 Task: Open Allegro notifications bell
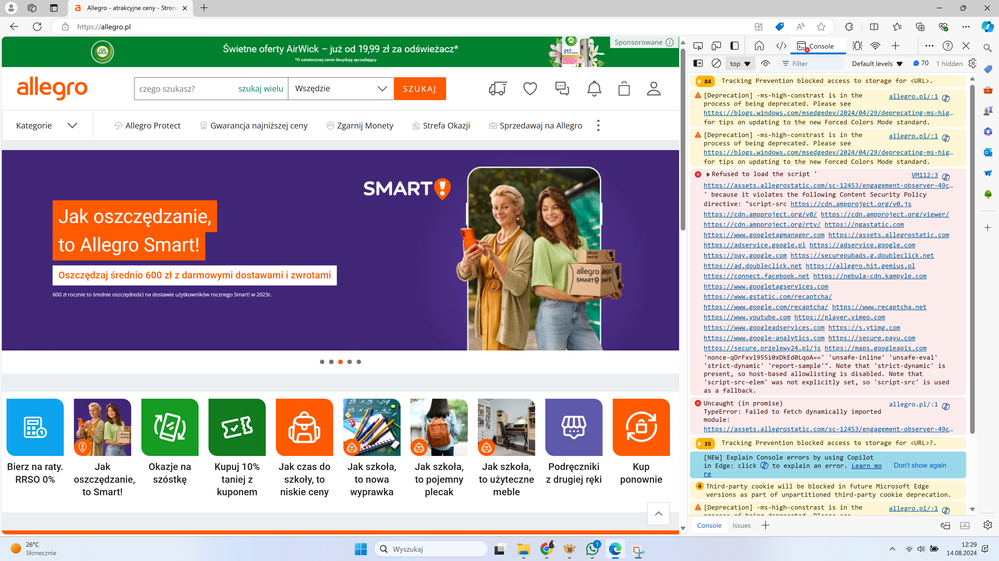pos(594,89)
